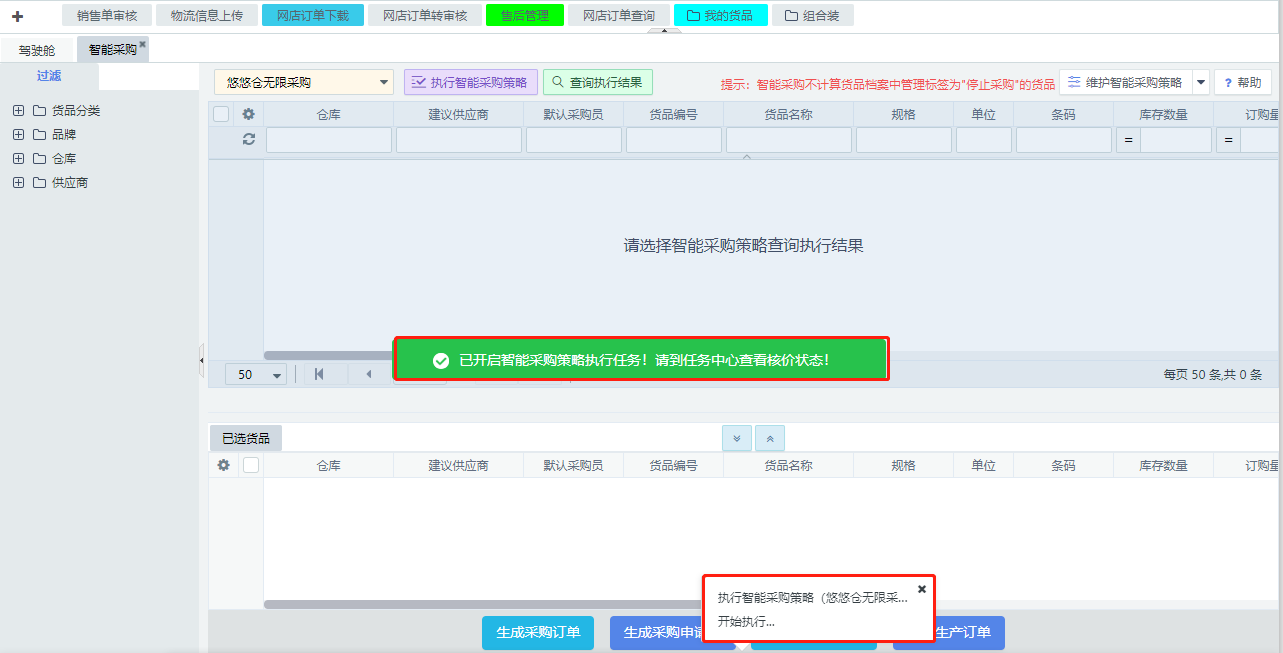Screen dimensions: 1283x653
Task: Click the gear icon in upper grid header
Action: tap(249, 115)
